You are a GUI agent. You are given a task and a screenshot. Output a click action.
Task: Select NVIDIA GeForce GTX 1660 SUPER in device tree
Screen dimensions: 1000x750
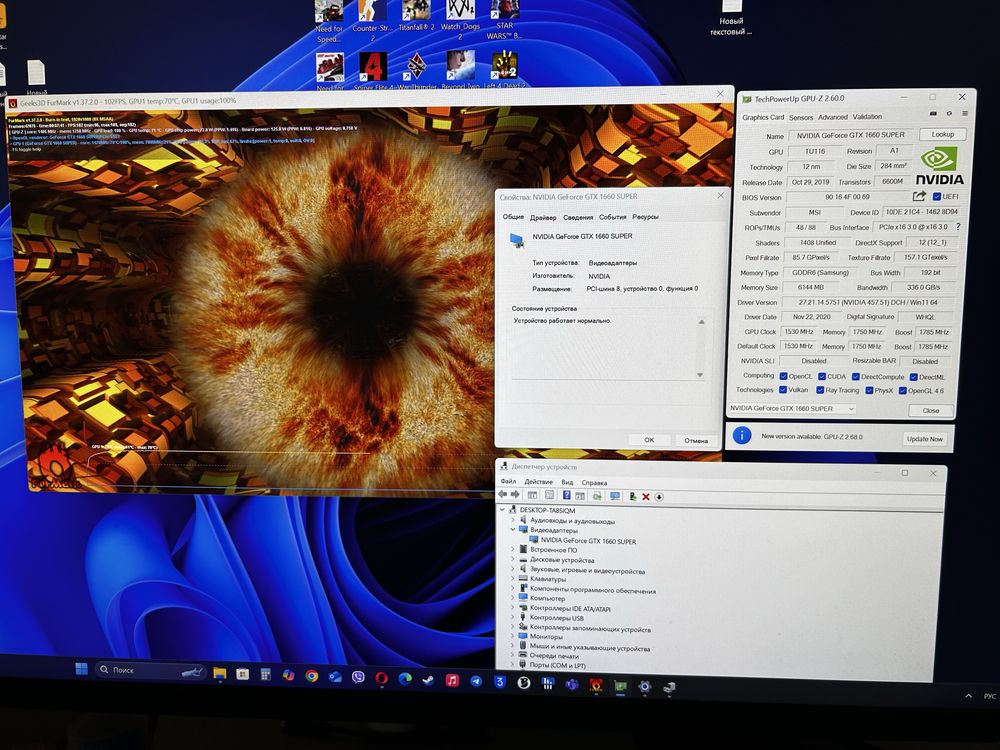[588, 541]
